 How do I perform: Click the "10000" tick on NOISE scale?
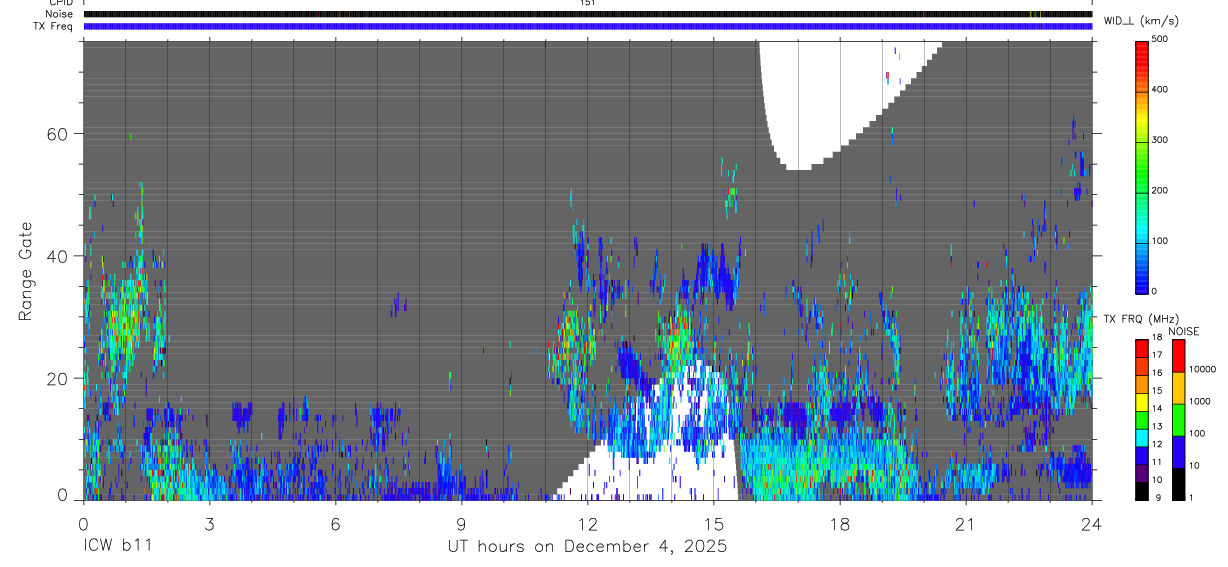tap(1201, 369)
